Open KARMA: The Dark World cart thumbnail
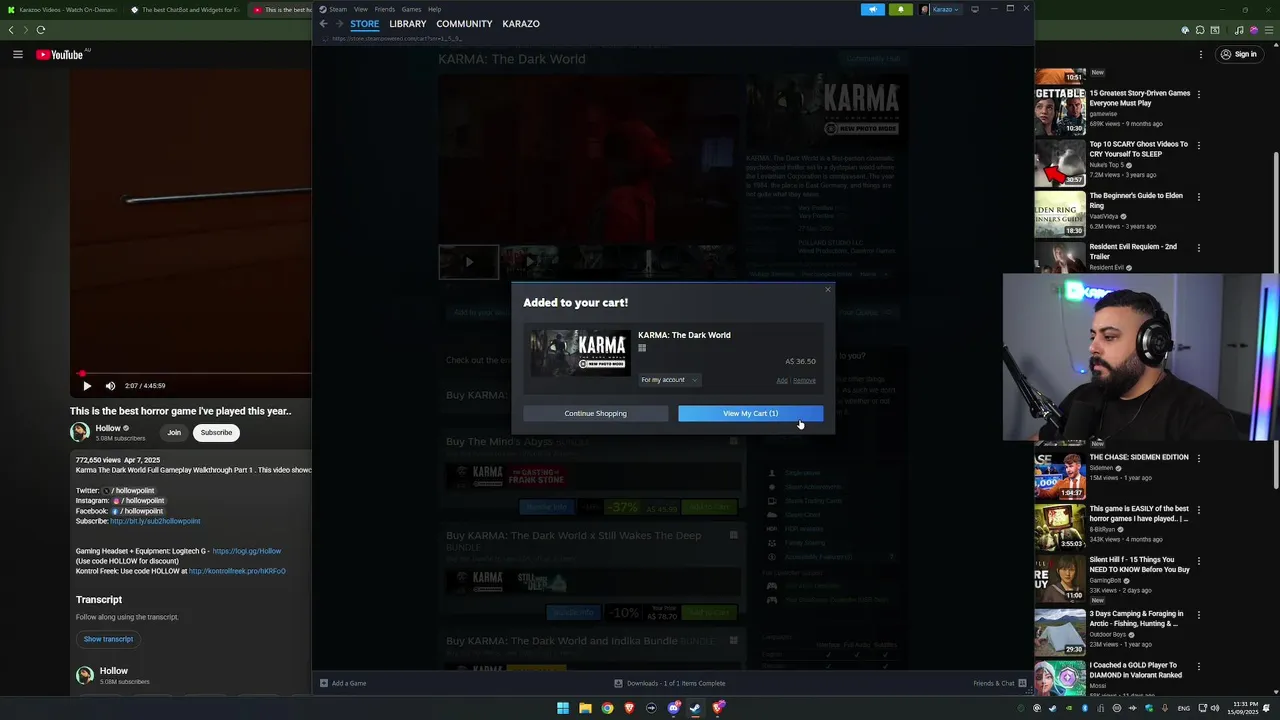The image size is (1280, 720). tap(580, 353)
